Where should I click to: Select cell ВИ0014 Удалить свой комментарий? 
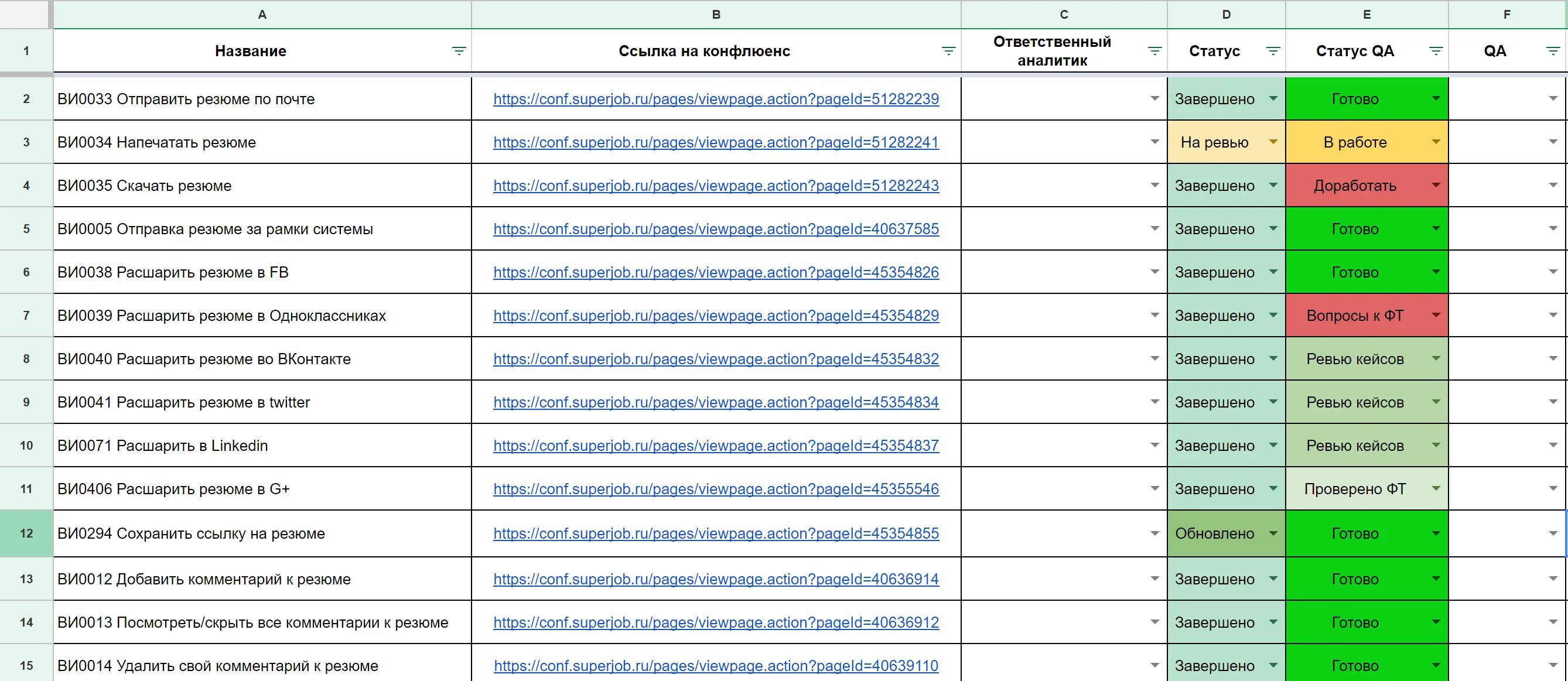click(262, 663)
